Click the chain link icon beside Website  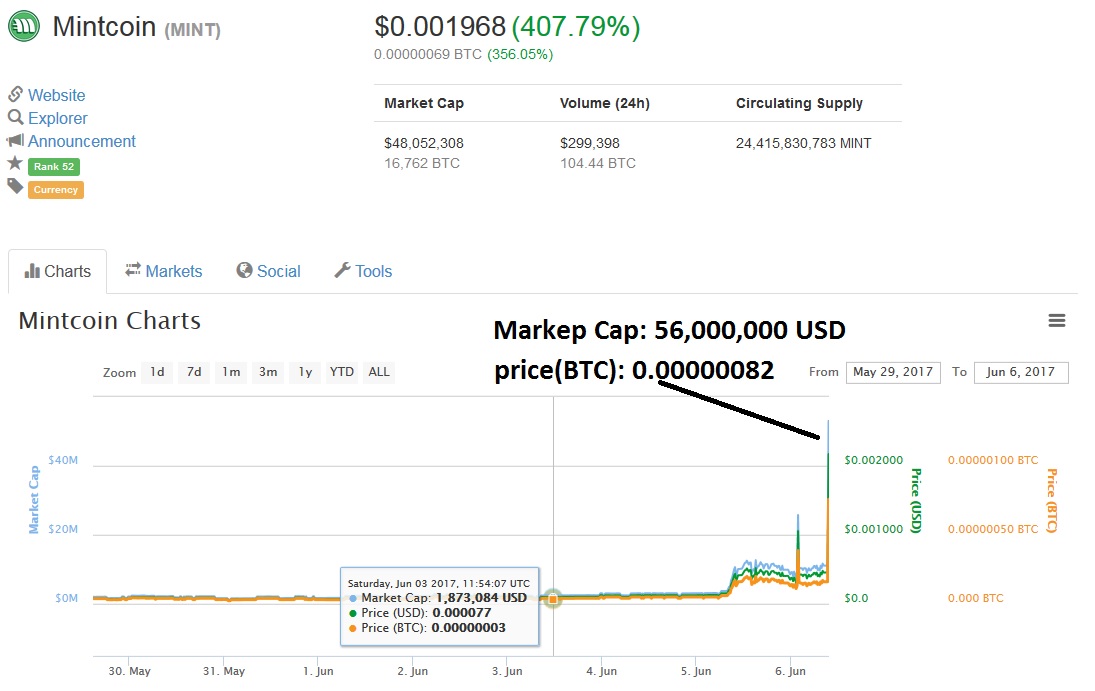click(x=15, y=95)
